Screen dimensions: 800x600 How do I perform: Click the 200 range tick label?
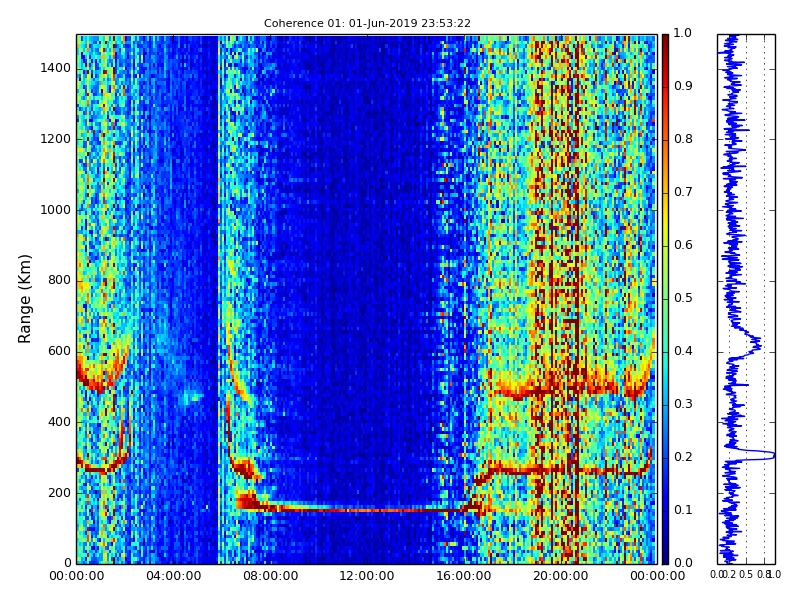point(60,493)
